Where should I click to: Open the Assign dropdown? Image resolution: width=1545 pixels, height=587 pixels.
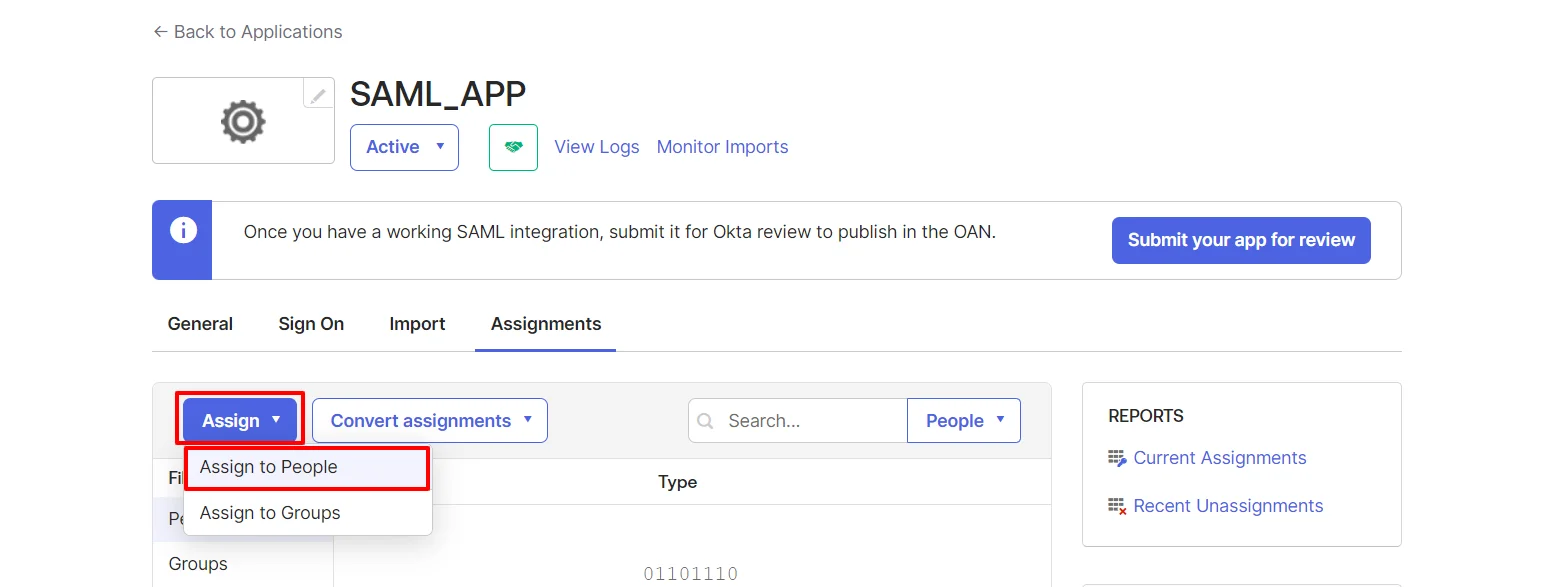click(239, 420)
